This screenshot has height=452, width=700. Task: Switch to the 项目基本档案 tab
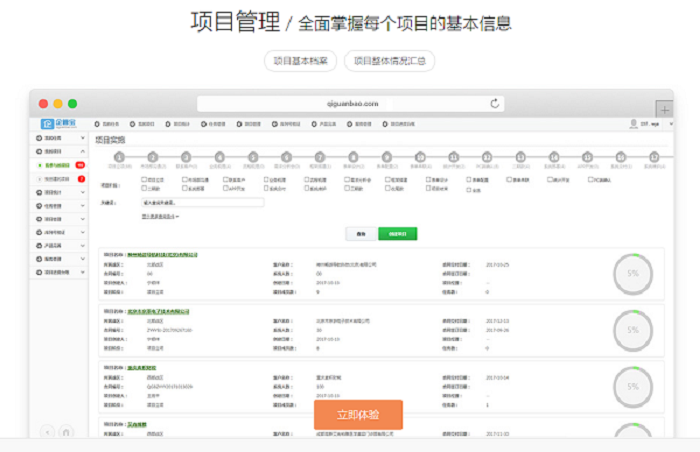tap(300, 61)
